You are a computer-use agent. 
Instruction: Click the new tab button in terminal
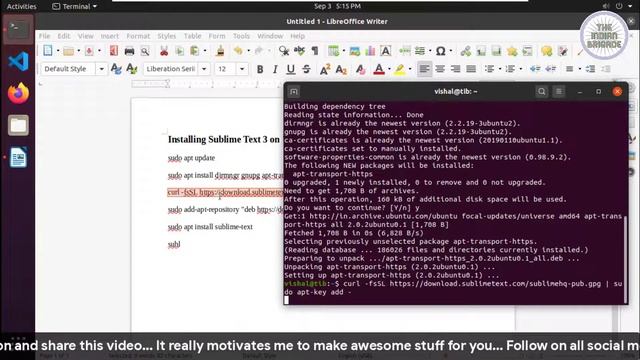coord(293,91)
